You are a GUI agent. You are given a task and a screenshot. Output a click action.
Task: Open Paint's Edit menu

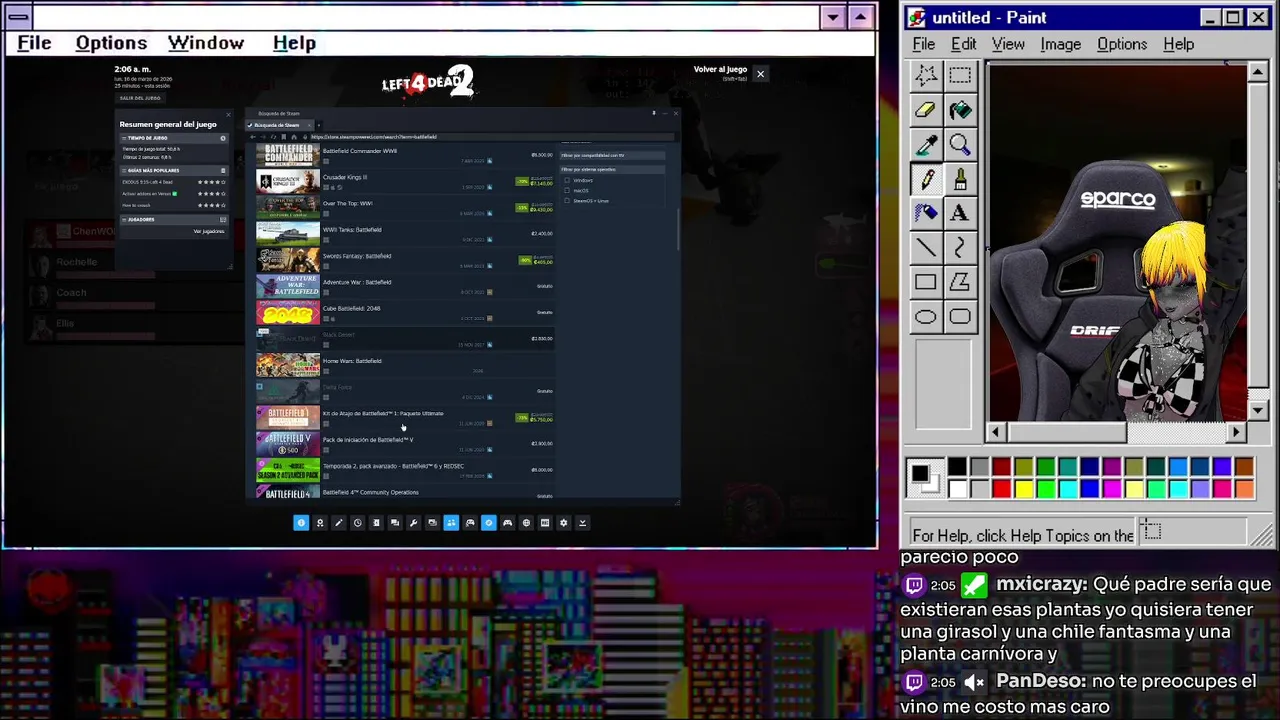[964, 44]
